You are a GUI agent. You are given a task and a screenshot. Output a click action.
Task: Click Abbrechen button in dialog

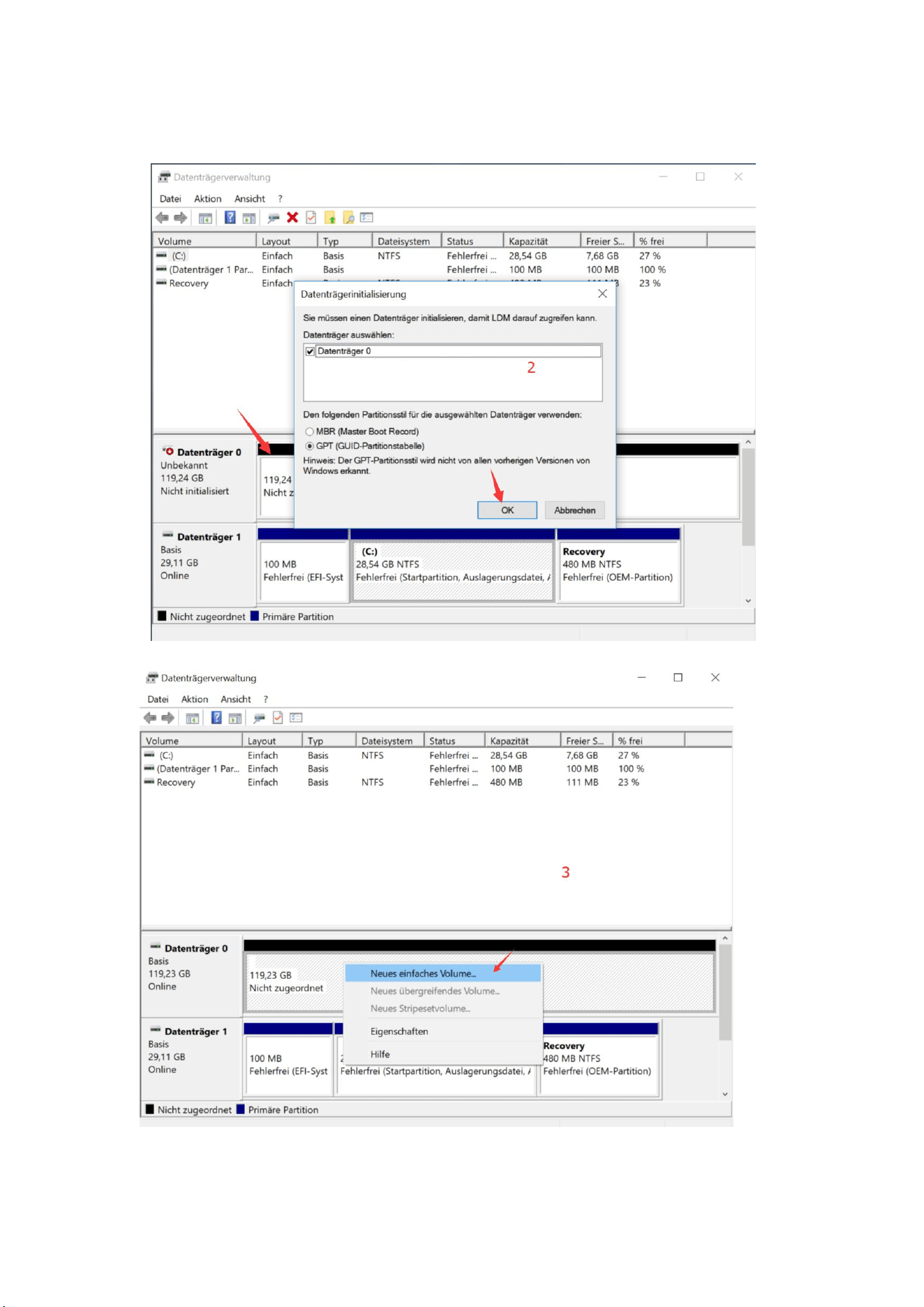pos(575,510)
